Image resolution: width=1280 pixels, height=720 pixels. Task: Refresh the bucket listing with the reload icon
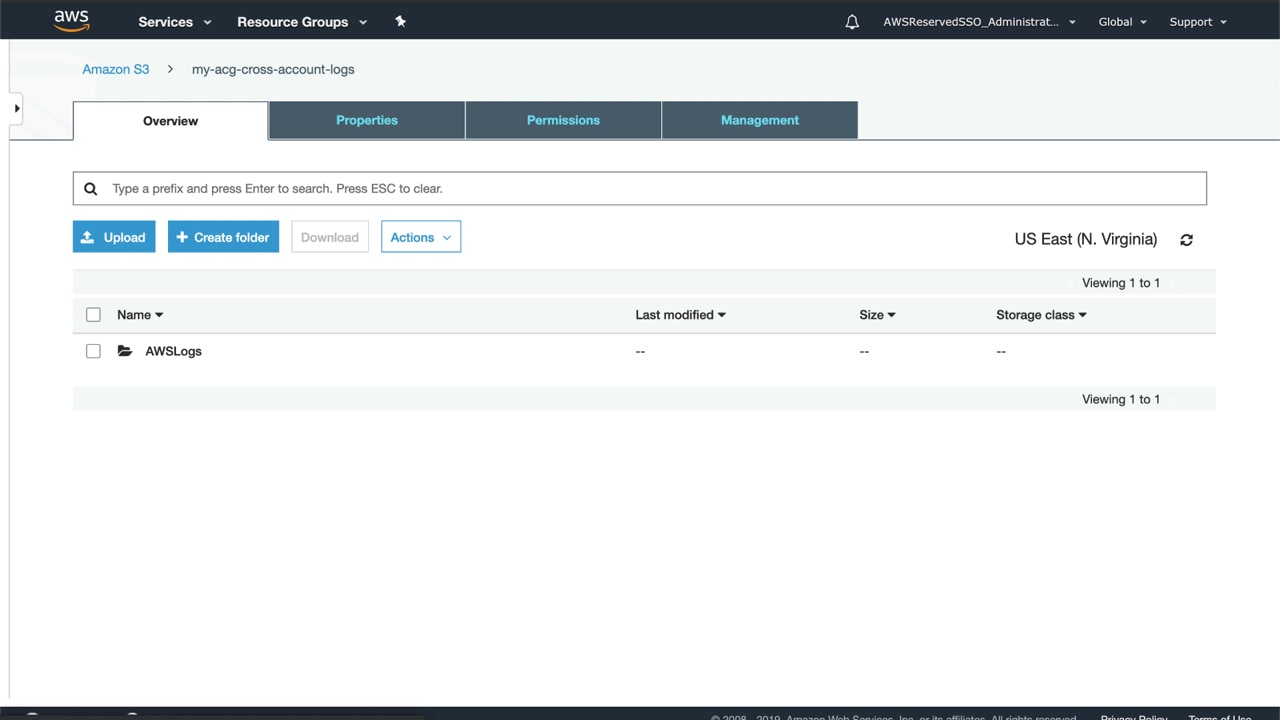1186,240
